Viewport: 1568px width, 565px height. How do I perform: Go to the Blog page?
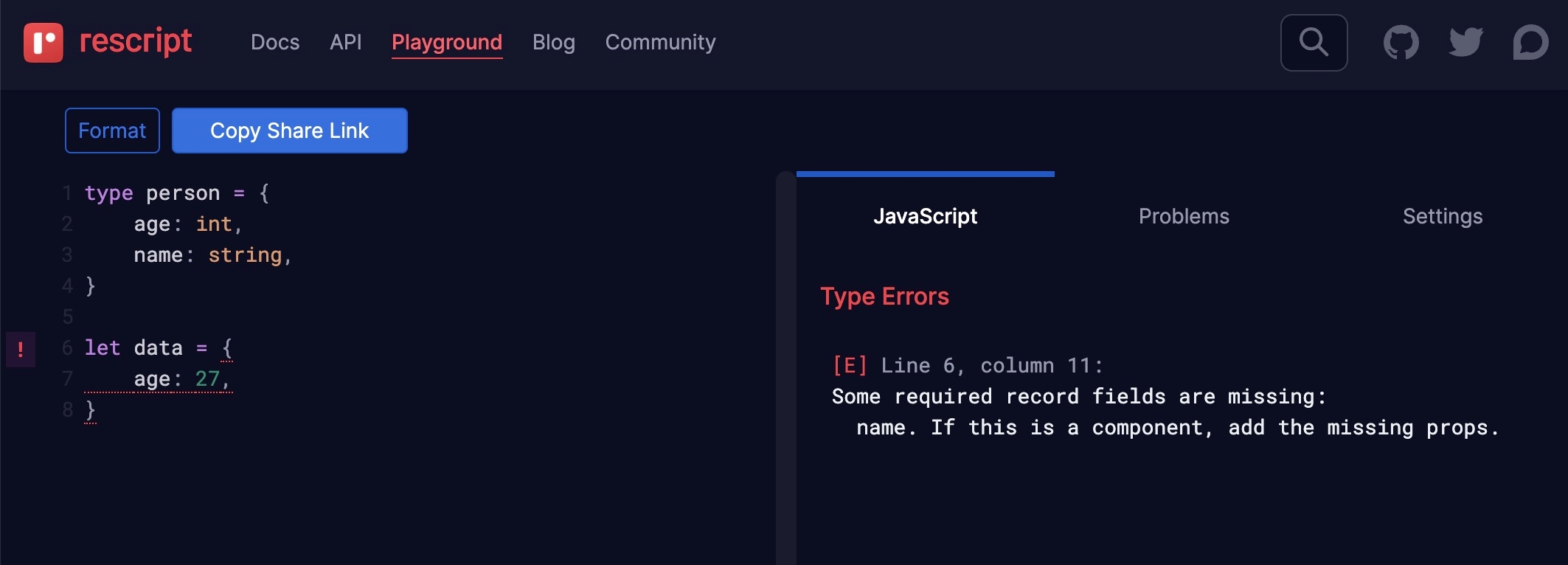coord(553,43)
